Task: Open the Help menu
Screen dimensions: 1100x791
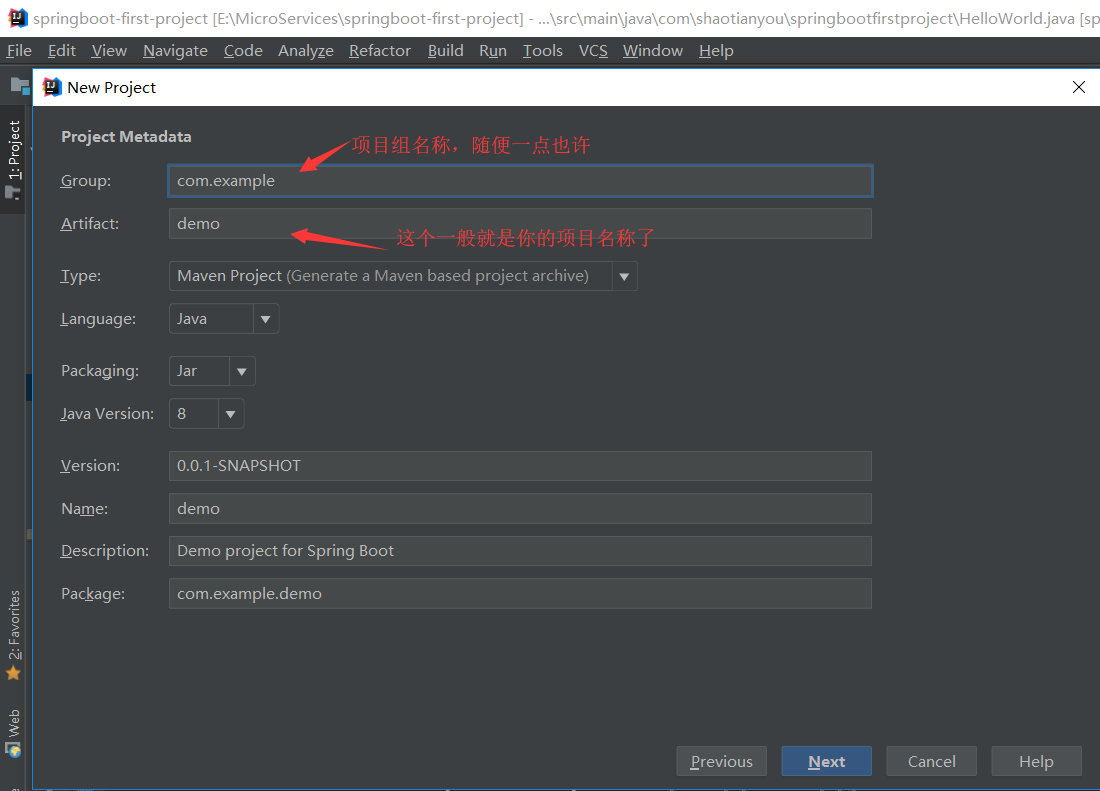Action: tap(716, 50)
